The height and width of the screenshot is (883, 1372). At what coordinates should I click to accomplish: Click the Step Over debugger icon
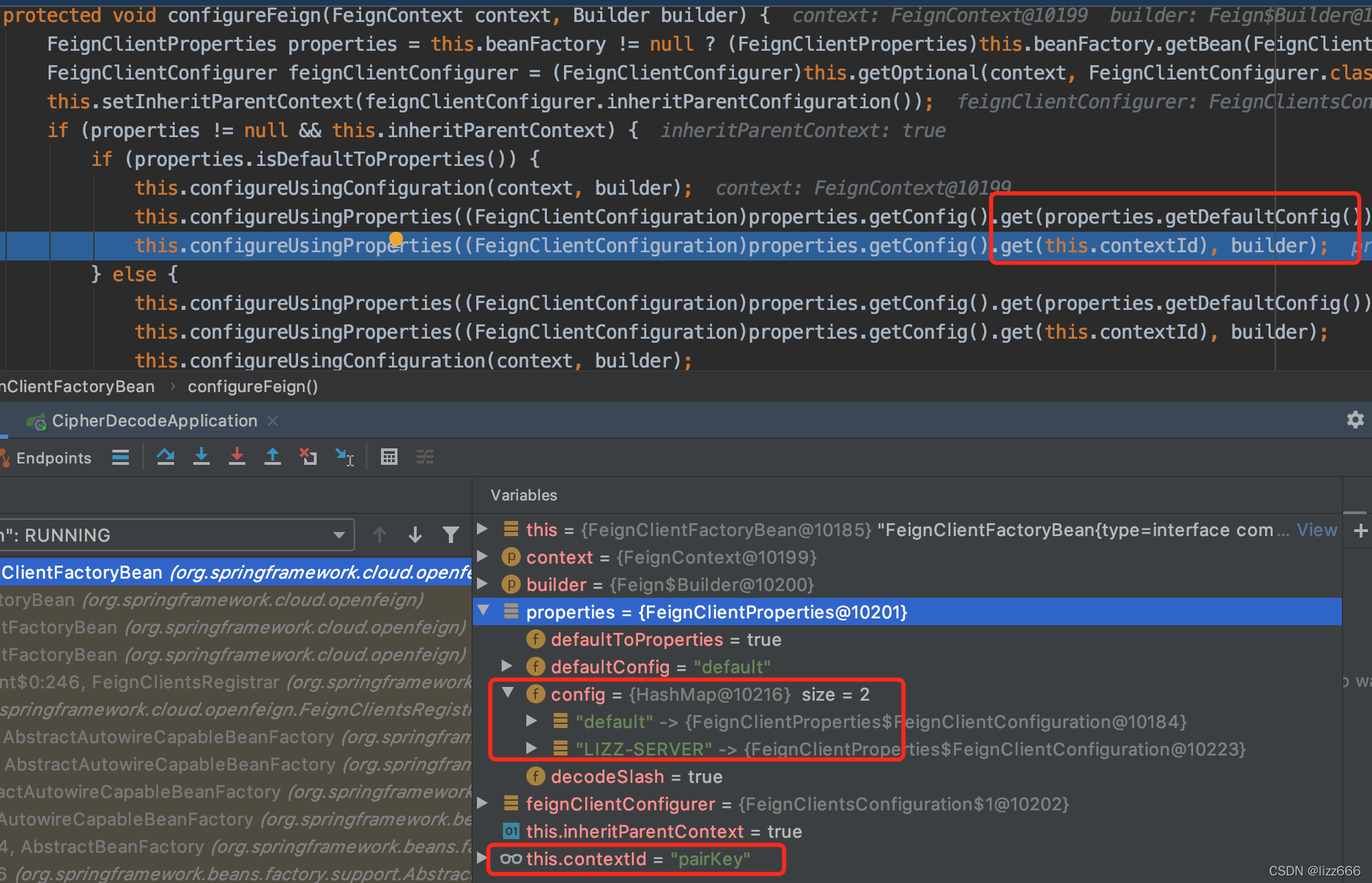165,457
